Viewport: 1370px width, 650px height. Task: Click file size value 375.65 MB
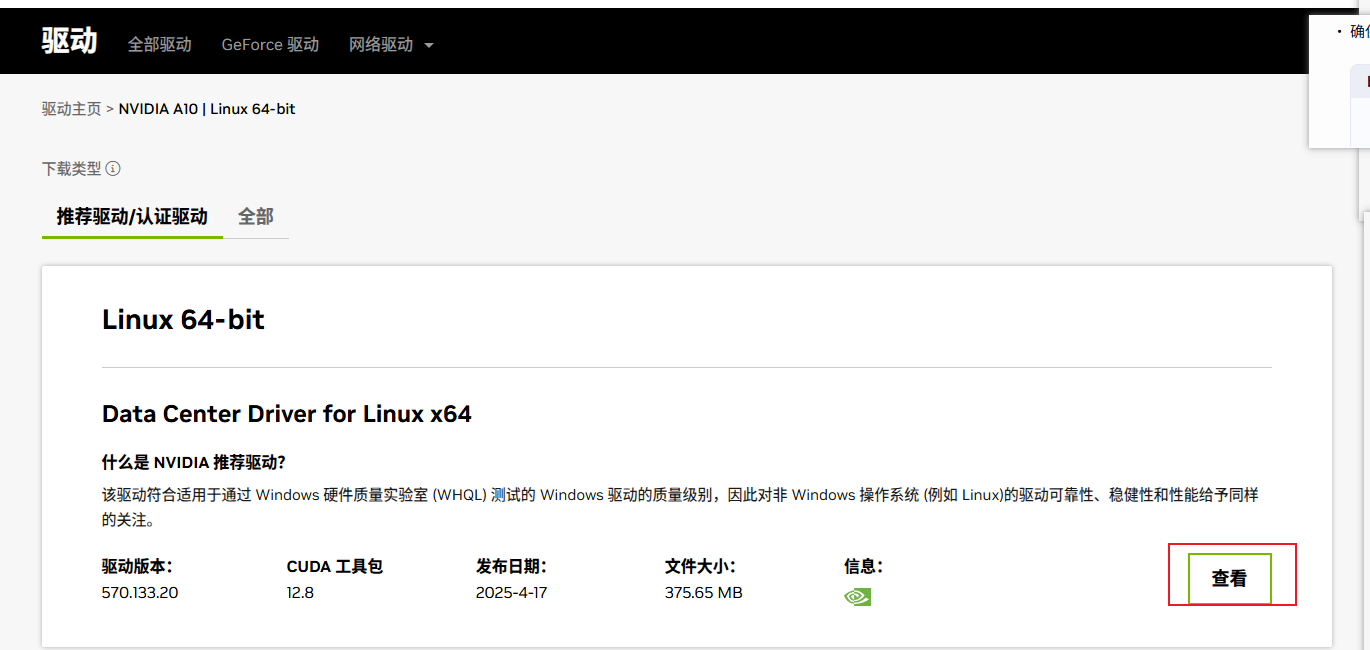704,592
